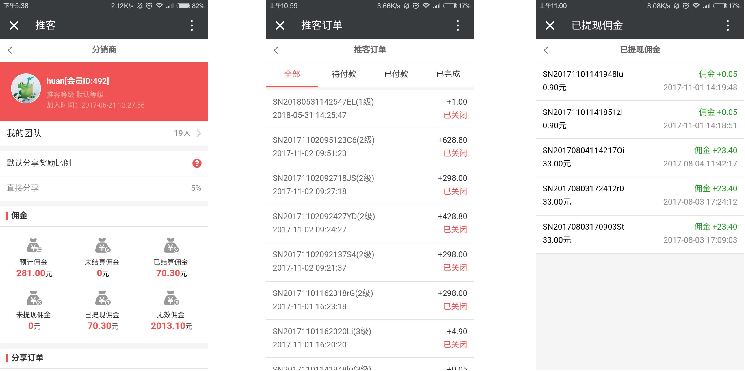Open order SN20171102092427YD(2级)
The width and height of the screenshot is (745, 371).
pos(370,223)
